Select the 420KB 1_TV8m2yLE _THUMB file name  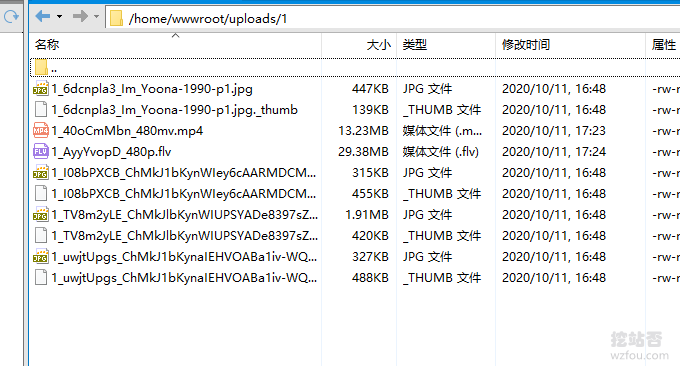pyautogui.click(x=185, y=236)
